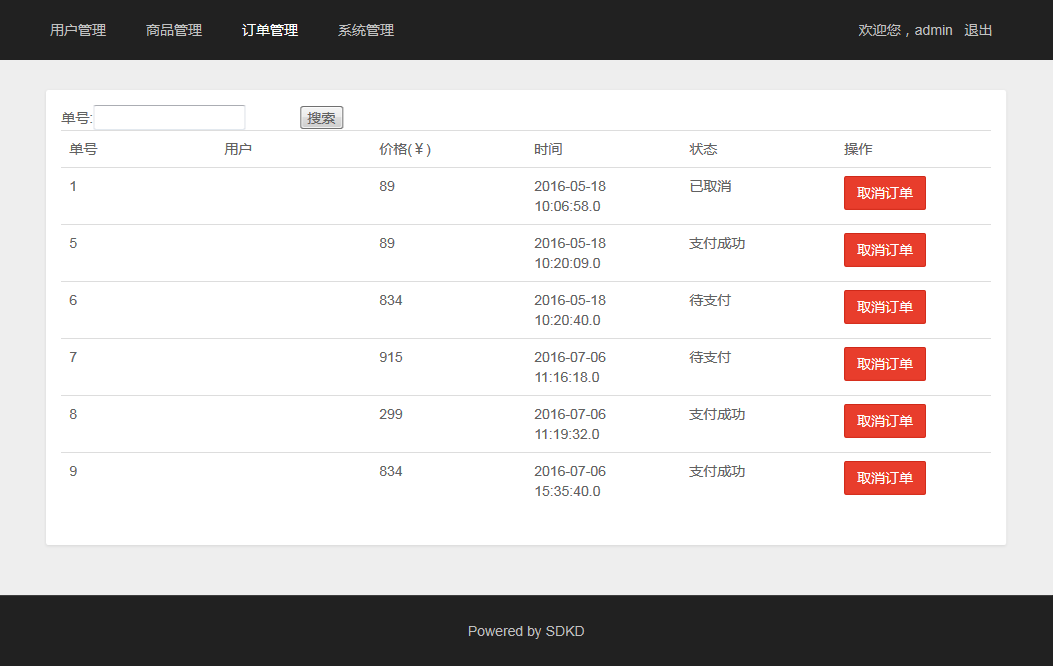Click the admin username text
This screenshot has width=1053, height=666.
(x=932, y=30)
